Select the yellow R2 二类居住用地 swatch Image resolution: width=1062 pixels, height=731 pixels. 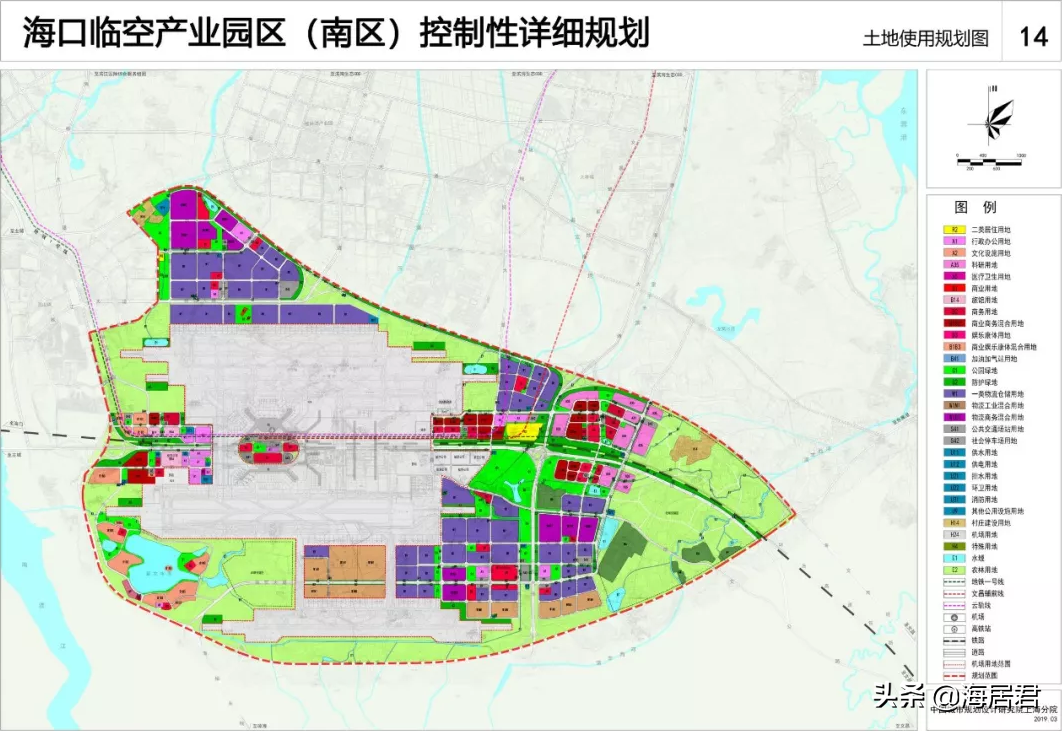point(954,230)
